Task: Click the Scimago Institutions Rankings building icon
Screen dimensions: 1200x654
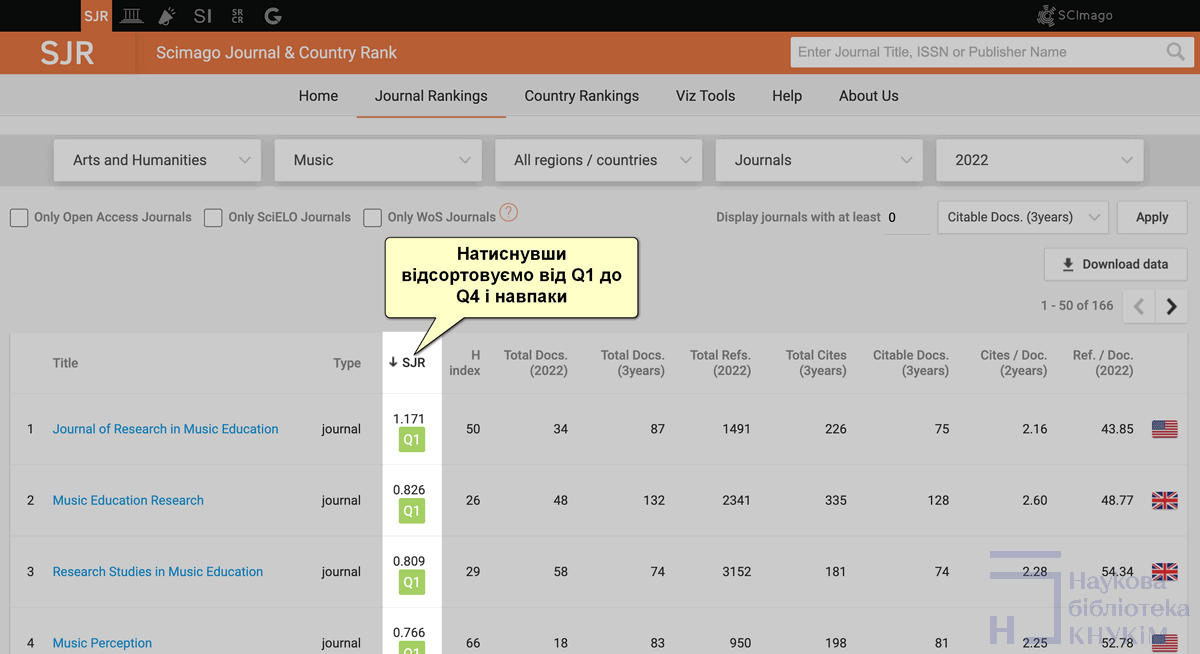Action: [x=131, y=15]
